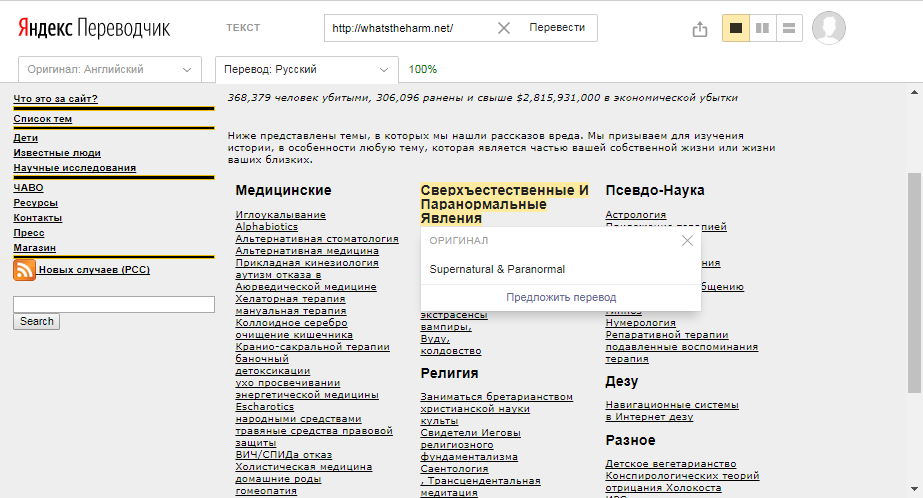Open the Заниматься бретарианством link
The width and height of the screenshot is (923, 498).
click(497, 397)
